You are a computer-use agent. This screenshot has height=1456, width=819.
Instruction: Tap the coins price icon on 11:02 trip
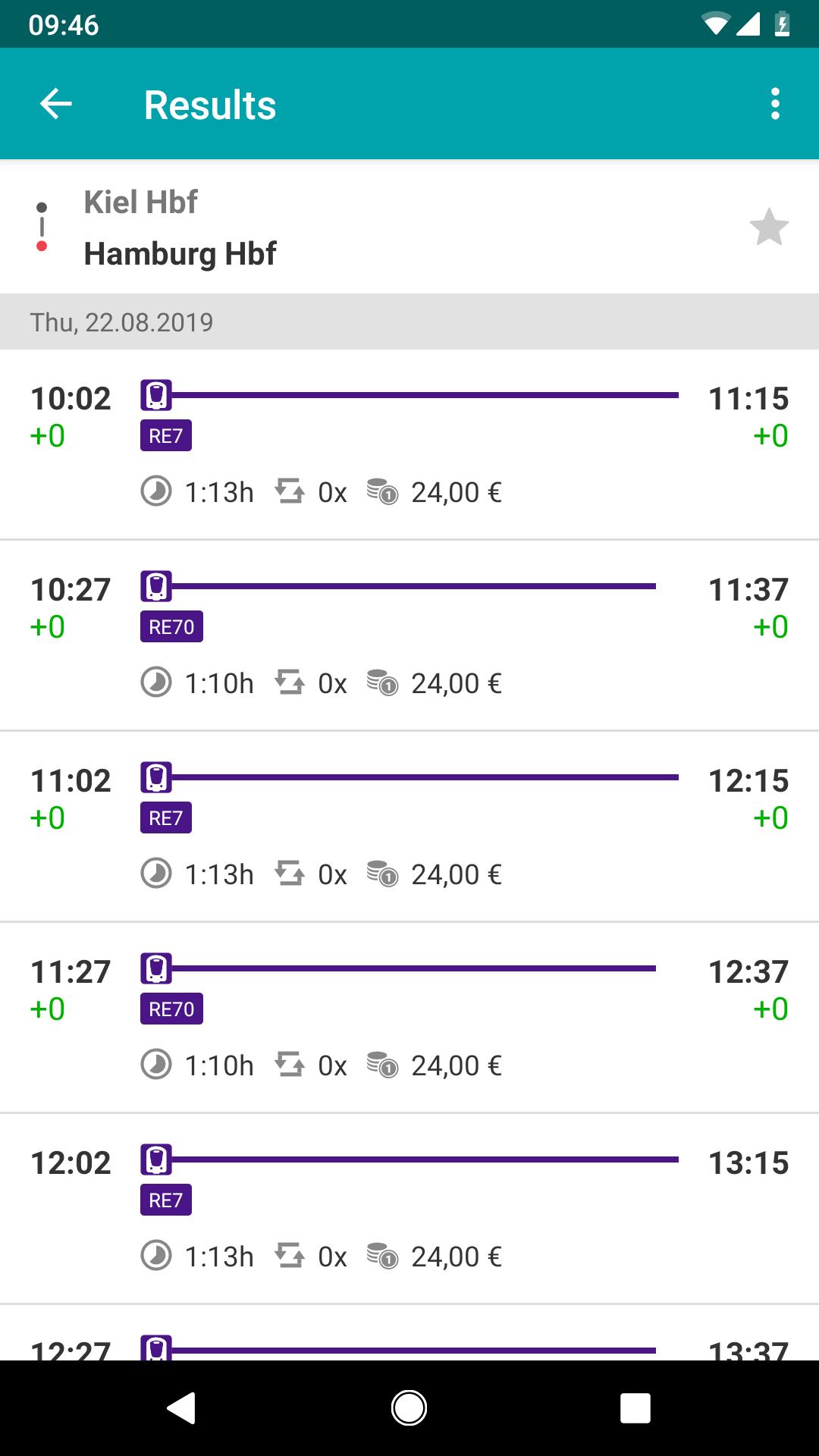382,874
